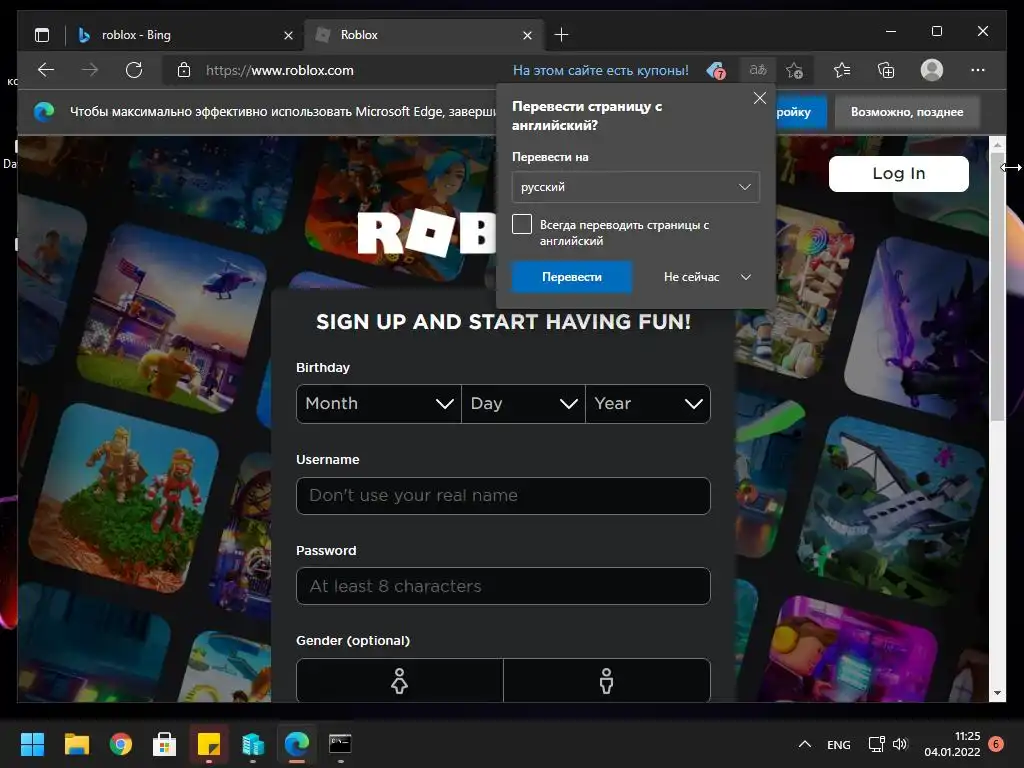
Task: Click the Microsoft Edge taskbar icon
Action: click(296, 744)
